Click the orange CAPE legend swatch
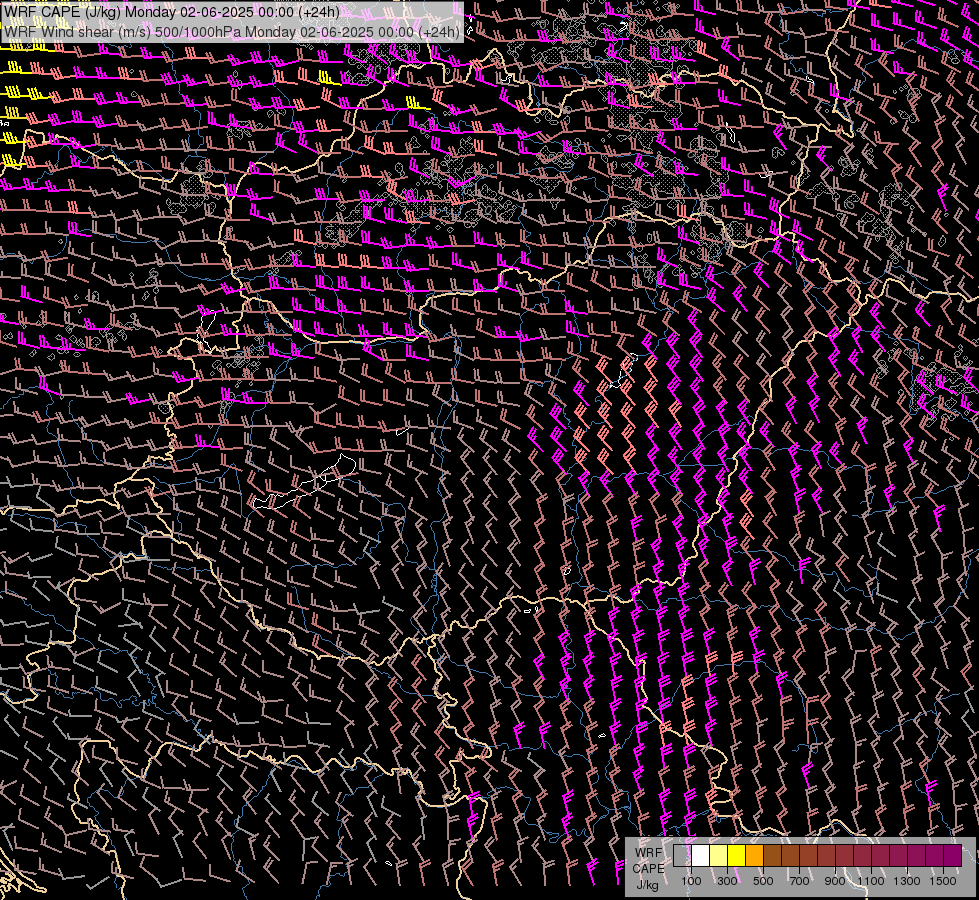The image size is (979, 900). (x=754, y=855)
